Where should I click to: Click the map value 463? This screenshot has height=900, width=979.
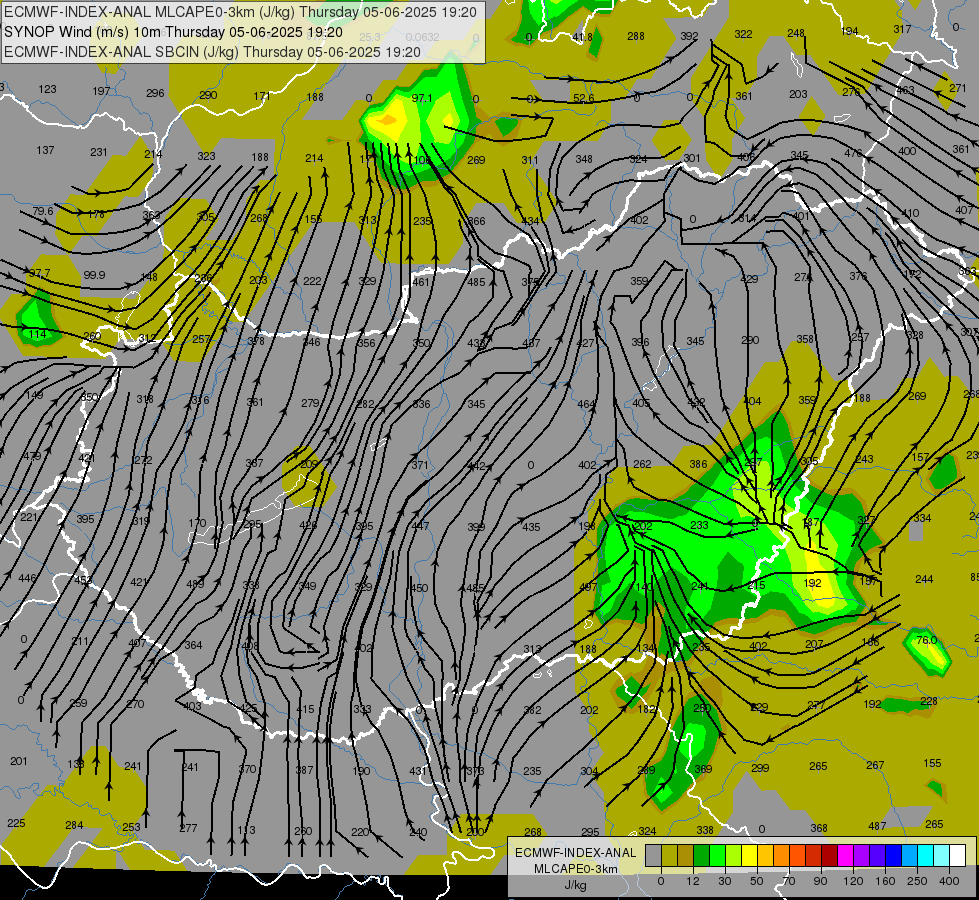[905, 90]
